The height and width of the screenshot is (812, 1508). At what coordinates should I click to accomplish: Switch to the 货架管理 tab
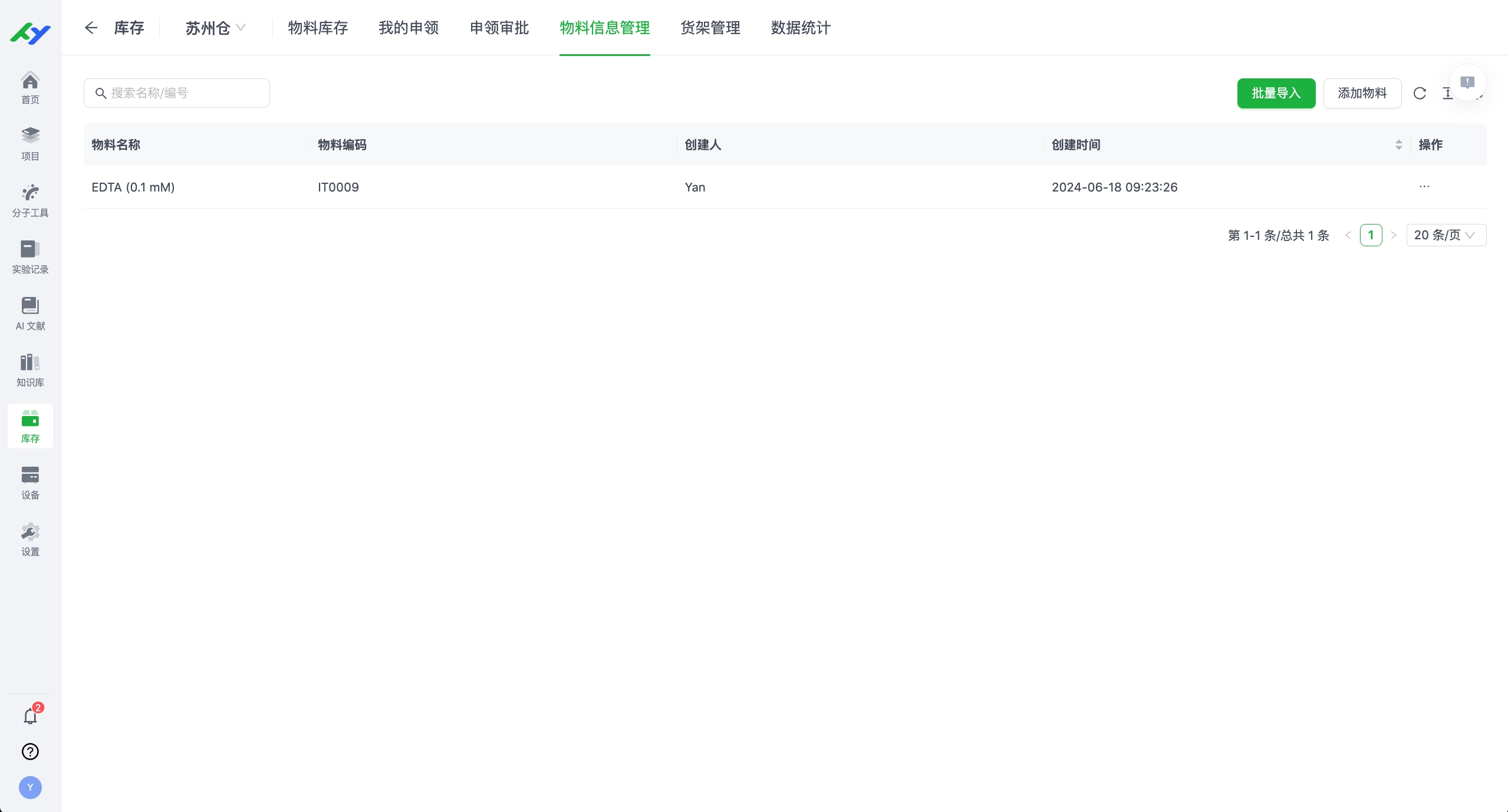709,28
